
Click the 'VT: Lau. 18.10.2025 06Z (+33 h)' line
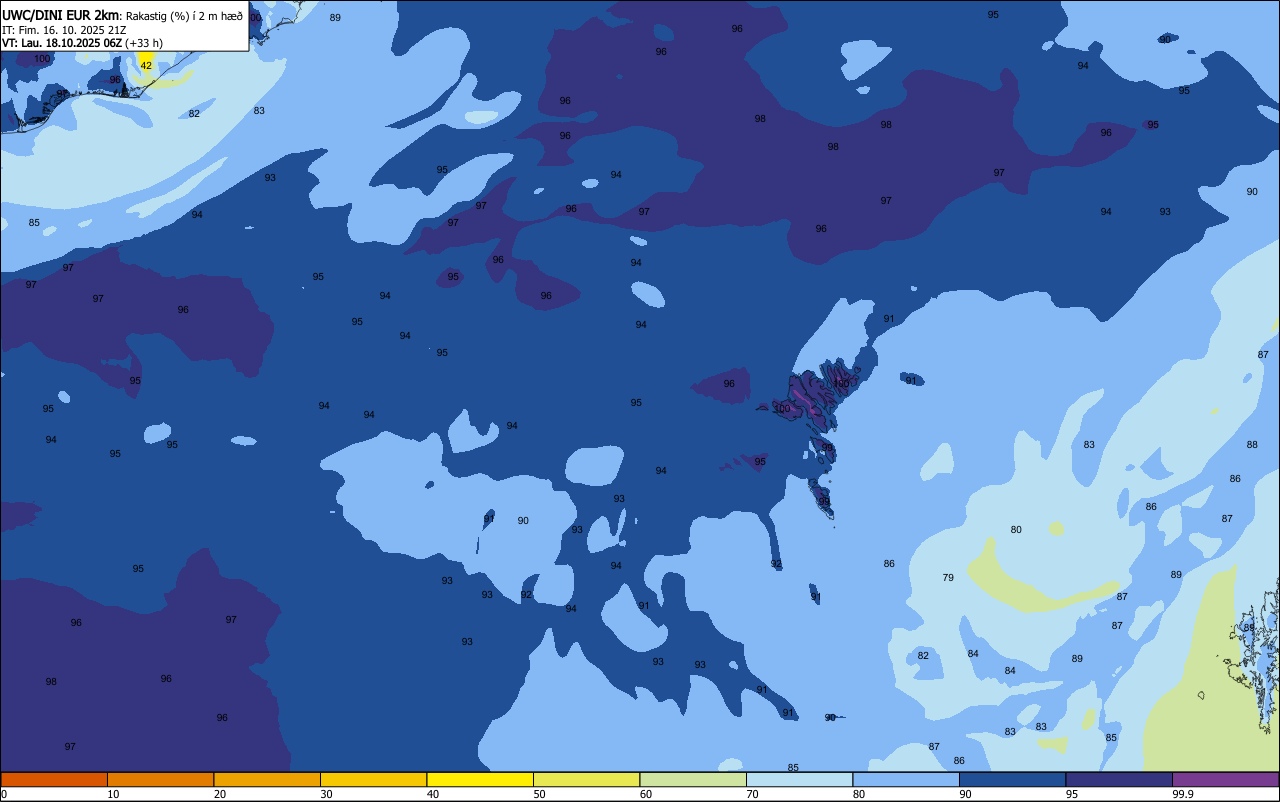tap(82, 43)
